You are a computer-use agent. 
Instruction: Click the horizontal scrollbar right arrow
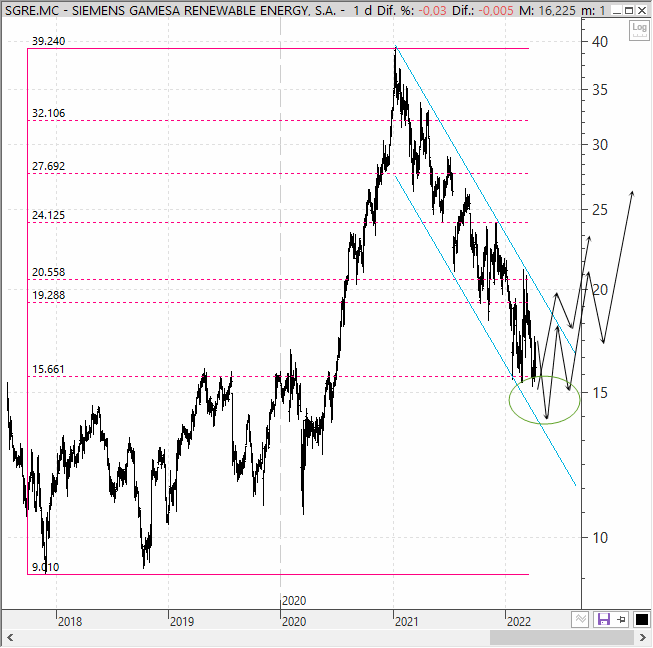tap(643, 638)
